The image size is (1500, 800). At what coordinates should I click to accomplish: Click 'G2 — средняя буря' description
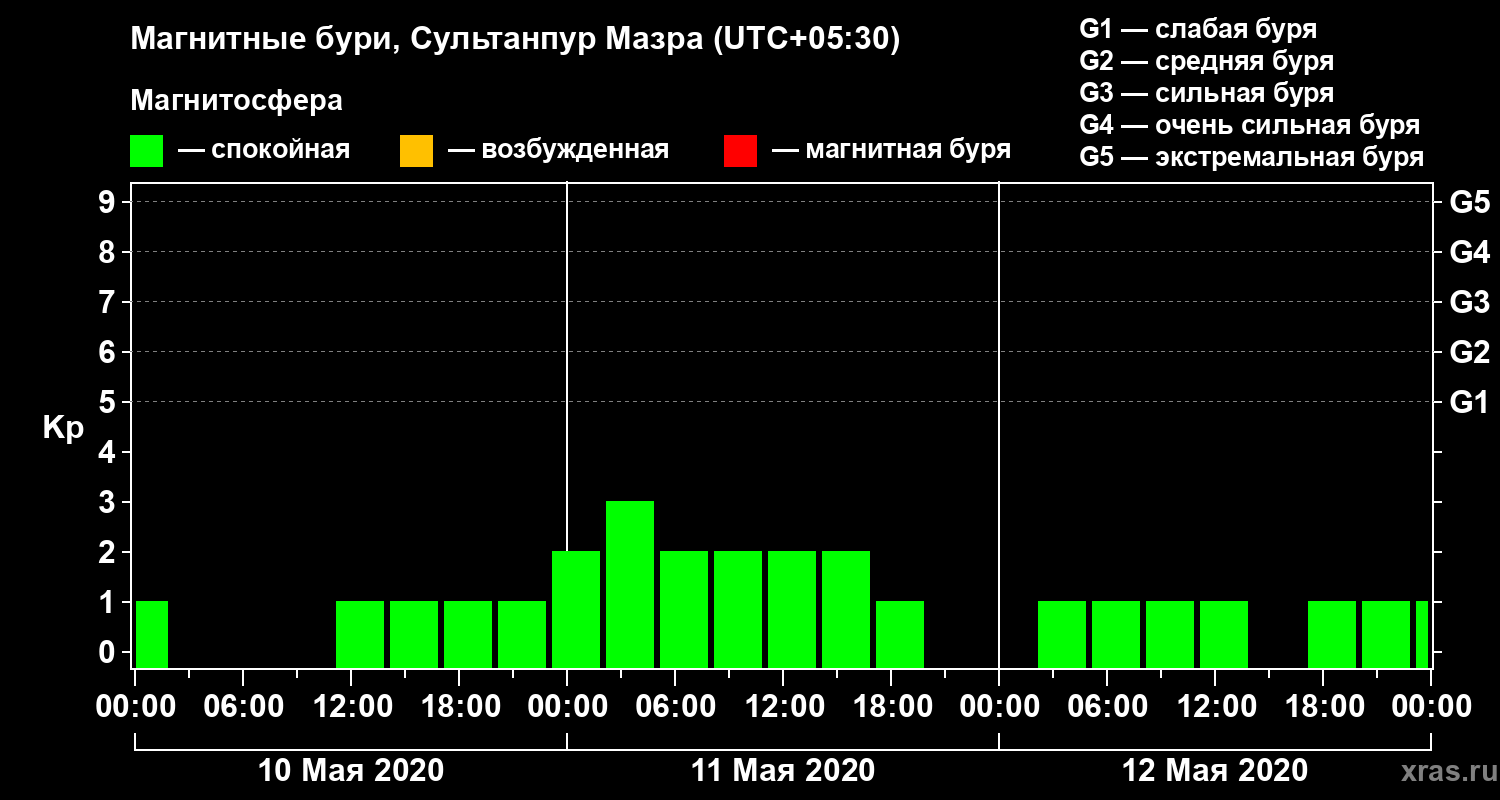[1207, 61]
